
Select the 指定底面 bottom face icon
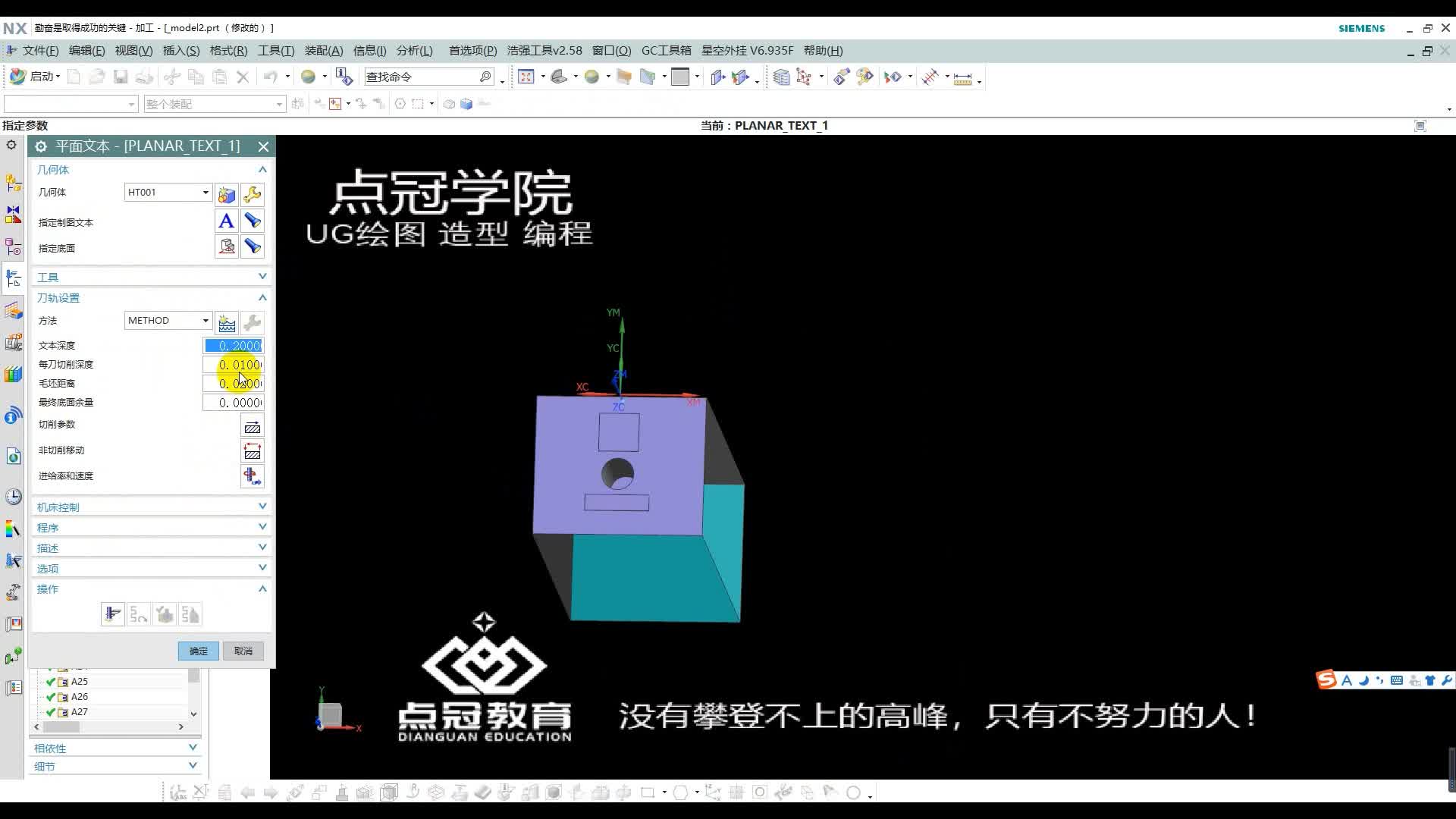point(226,246)
